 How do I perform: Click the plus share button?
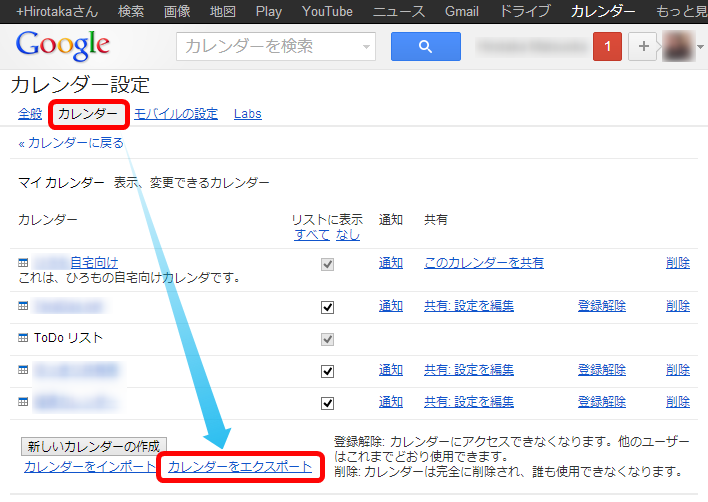coord(643,46)
